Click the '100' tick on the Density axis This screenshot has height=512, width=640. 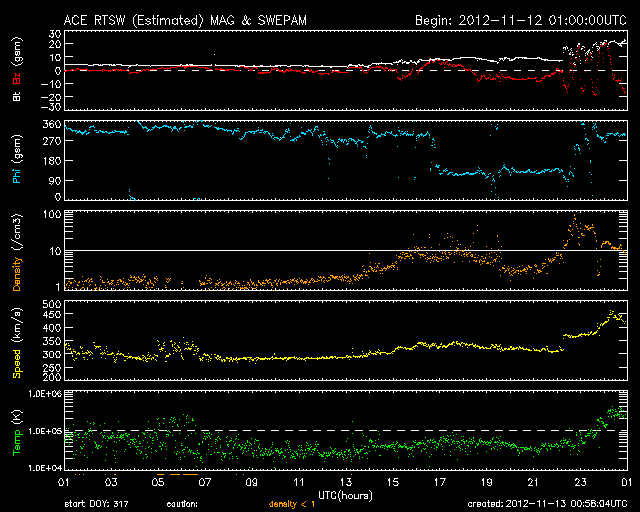point(52,214)
